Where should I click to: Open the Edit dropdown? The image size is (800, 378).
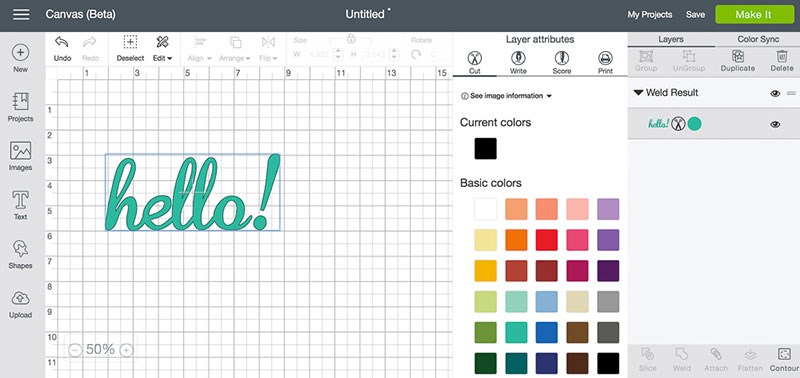tap(163, 49)
